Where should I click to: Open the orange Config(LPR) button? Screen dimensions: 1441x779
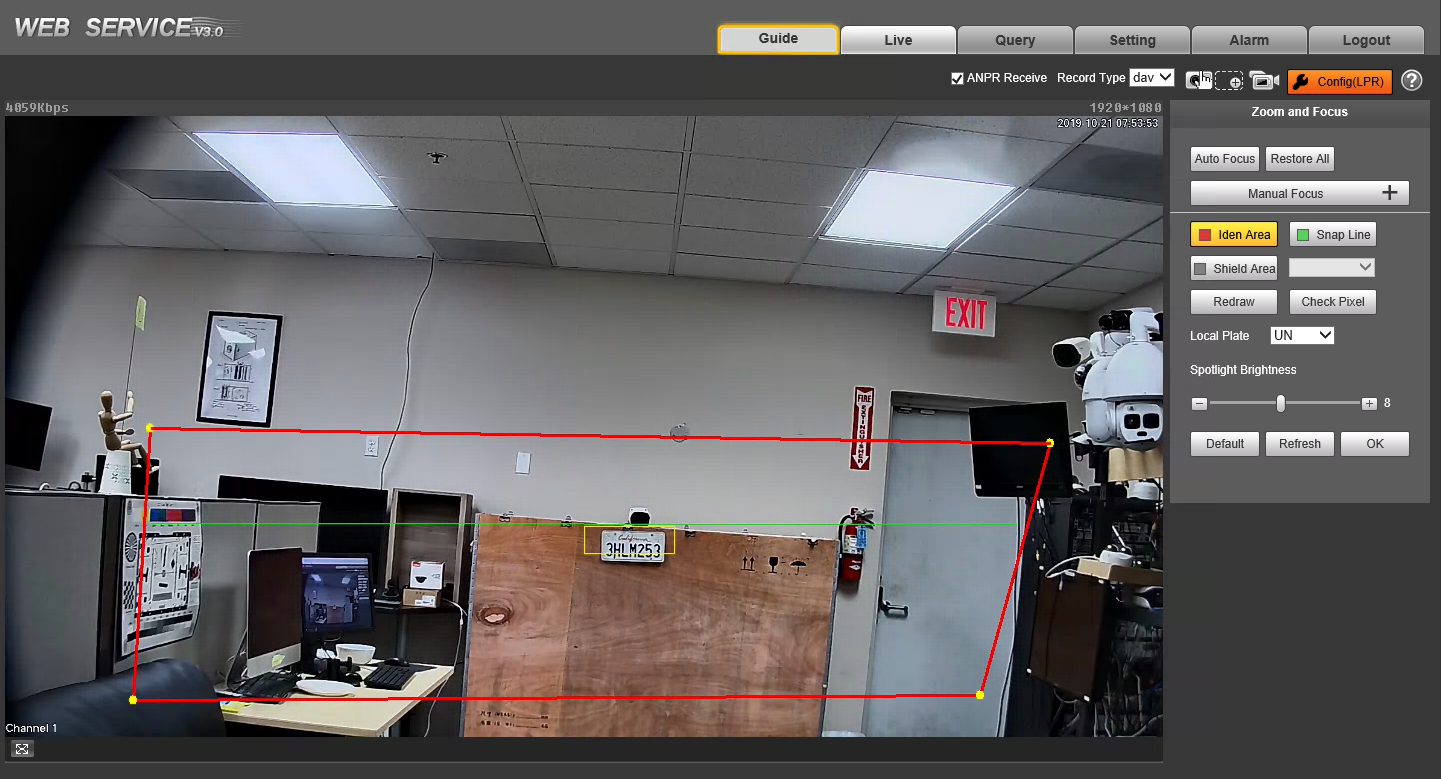pyautogui.click(x=1340, y=82)
